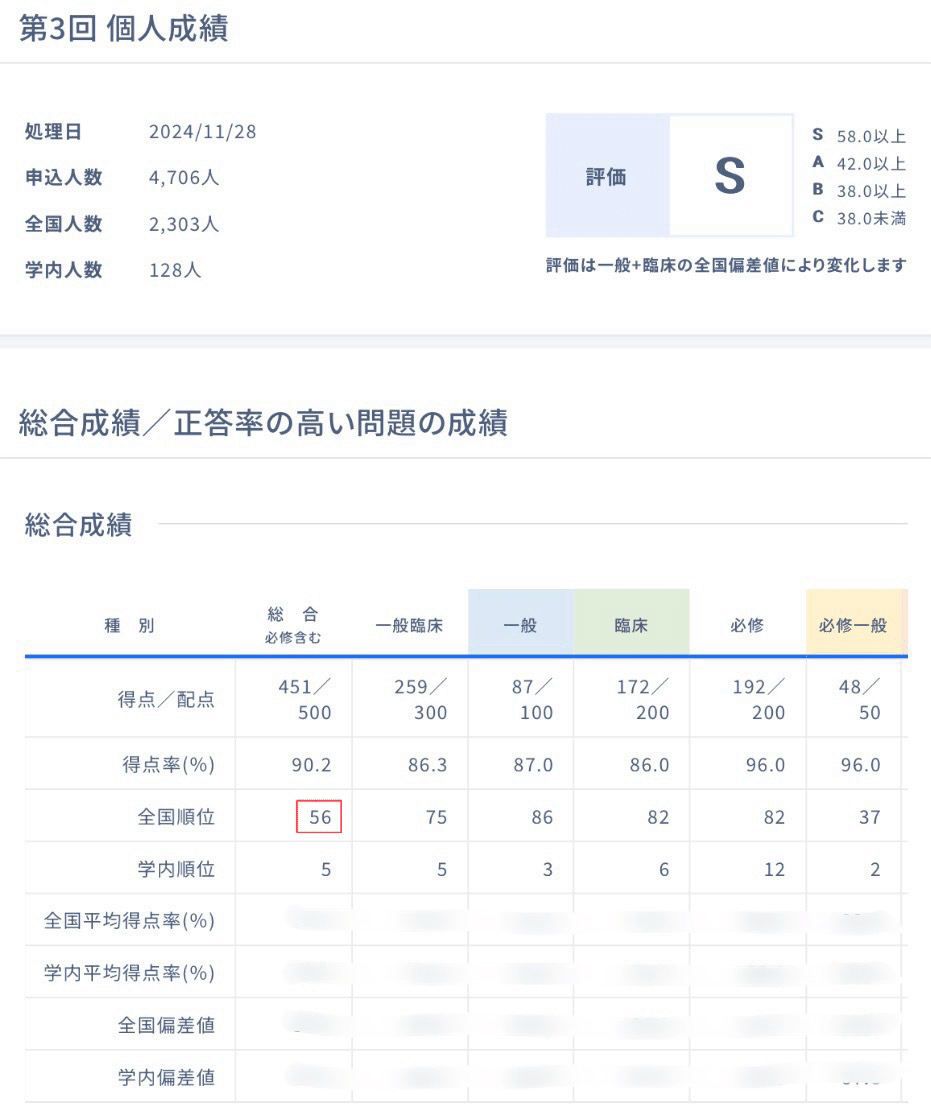931x1115 pixels.
Task: Click the 第3回 個人成績 page heading
Action: 124,28
